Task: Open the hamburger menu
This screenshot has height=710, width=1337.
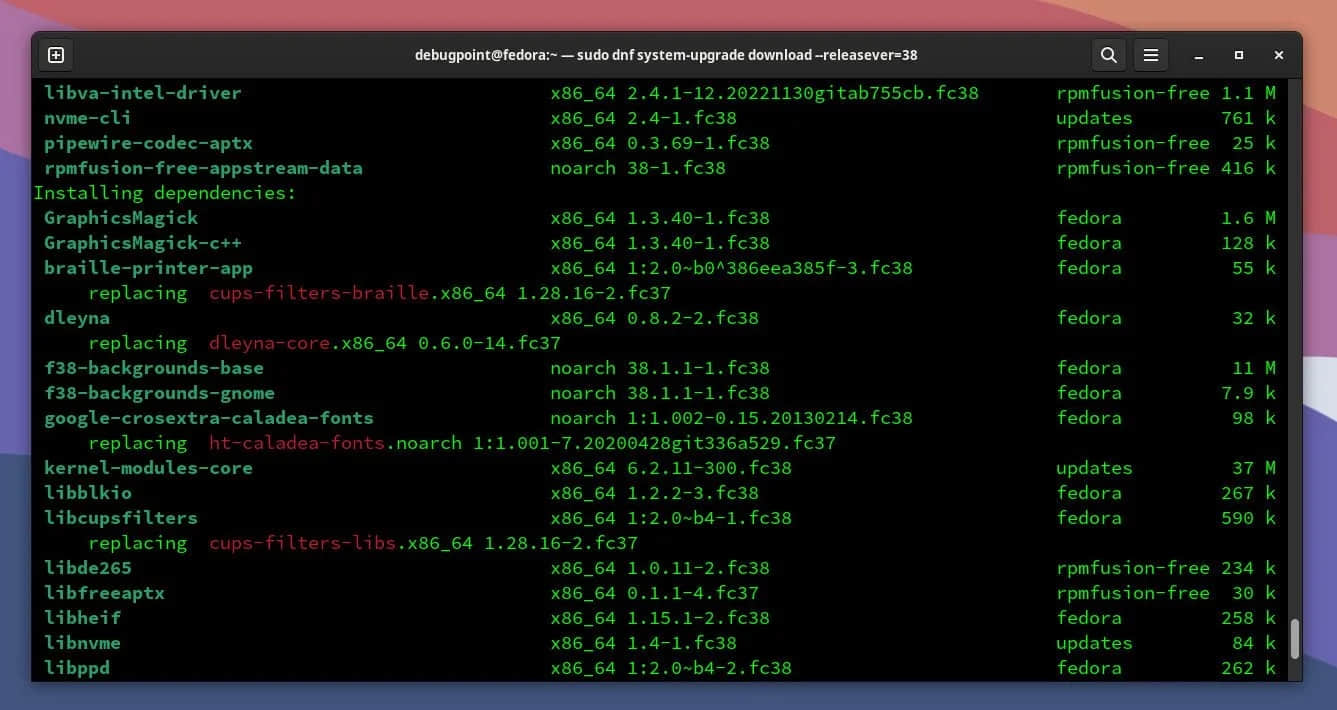Action: click(x=1151, y=55)
